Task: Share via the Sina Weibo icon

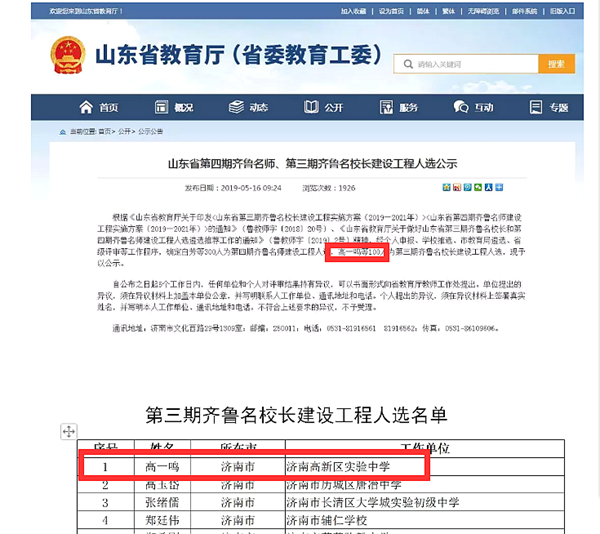Action: pyautogui.click(x=457, y=187)
